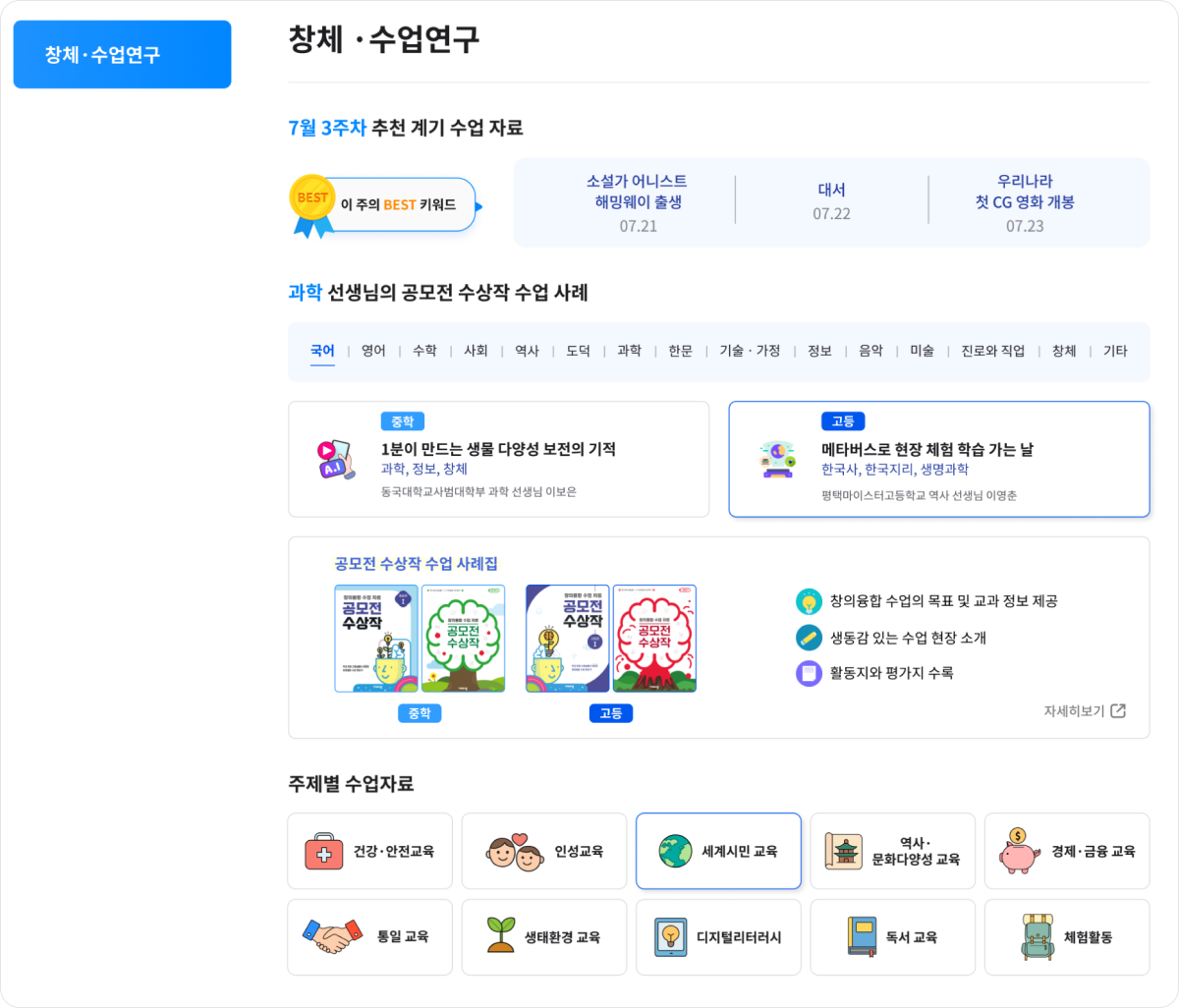Click the pagoda scroll icon for 역사·문화다양성 교육
Image resolution: width=1179 pixels, height=1008 pixels.
[x=843, y=851]
